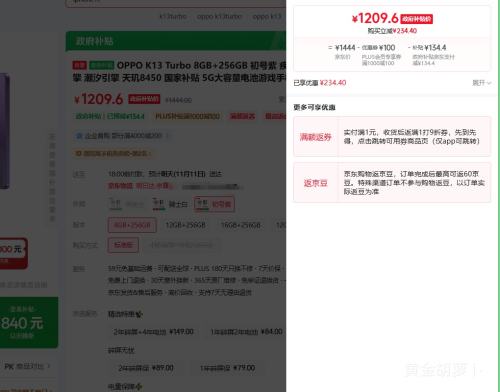Choose the ¥79.00 screen protection plan
This screenshot has height=392, width=500.
[227, 368]
